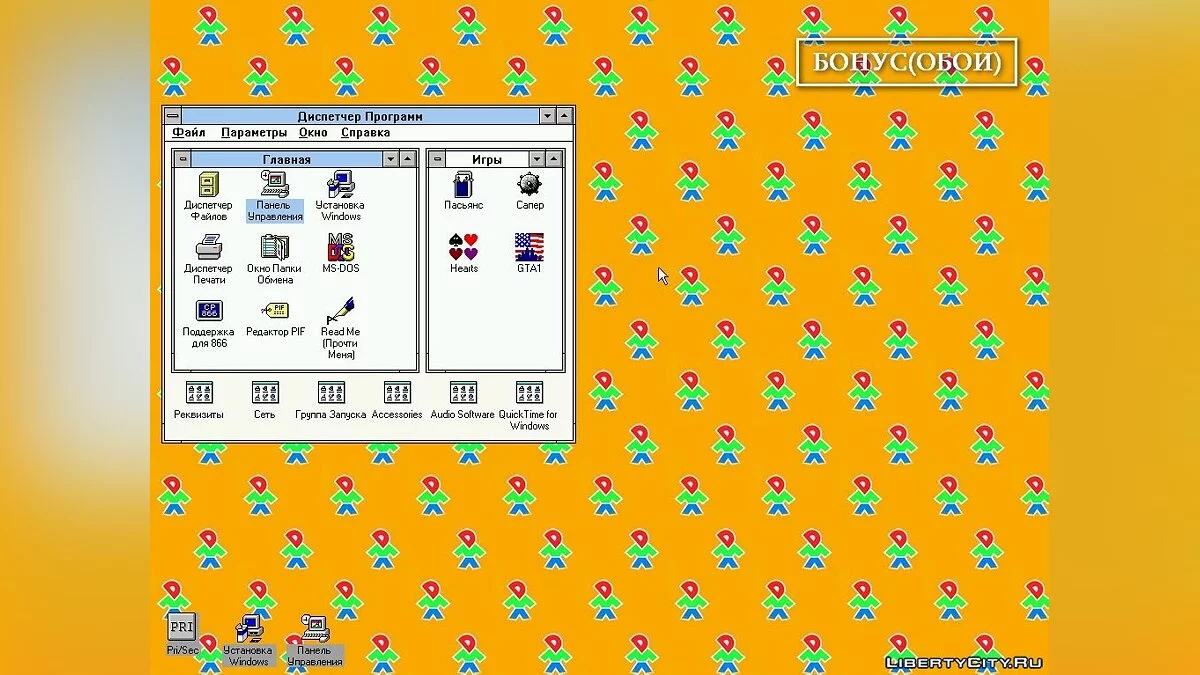Launch the MS-DOS prompt icon
Image resolution: width=1200 pixels, height=675 pixels.
coord(340,247)
